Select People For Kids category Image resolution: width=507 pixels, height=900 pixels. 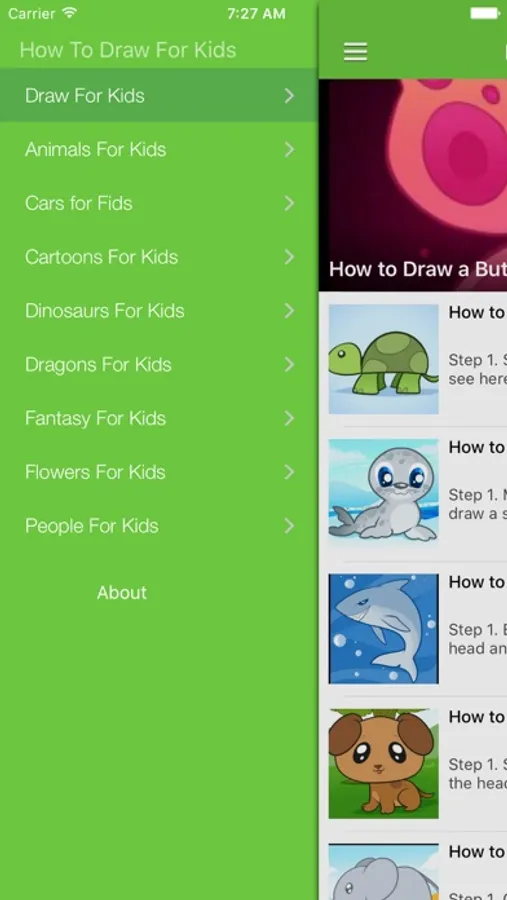pos(158,526)
